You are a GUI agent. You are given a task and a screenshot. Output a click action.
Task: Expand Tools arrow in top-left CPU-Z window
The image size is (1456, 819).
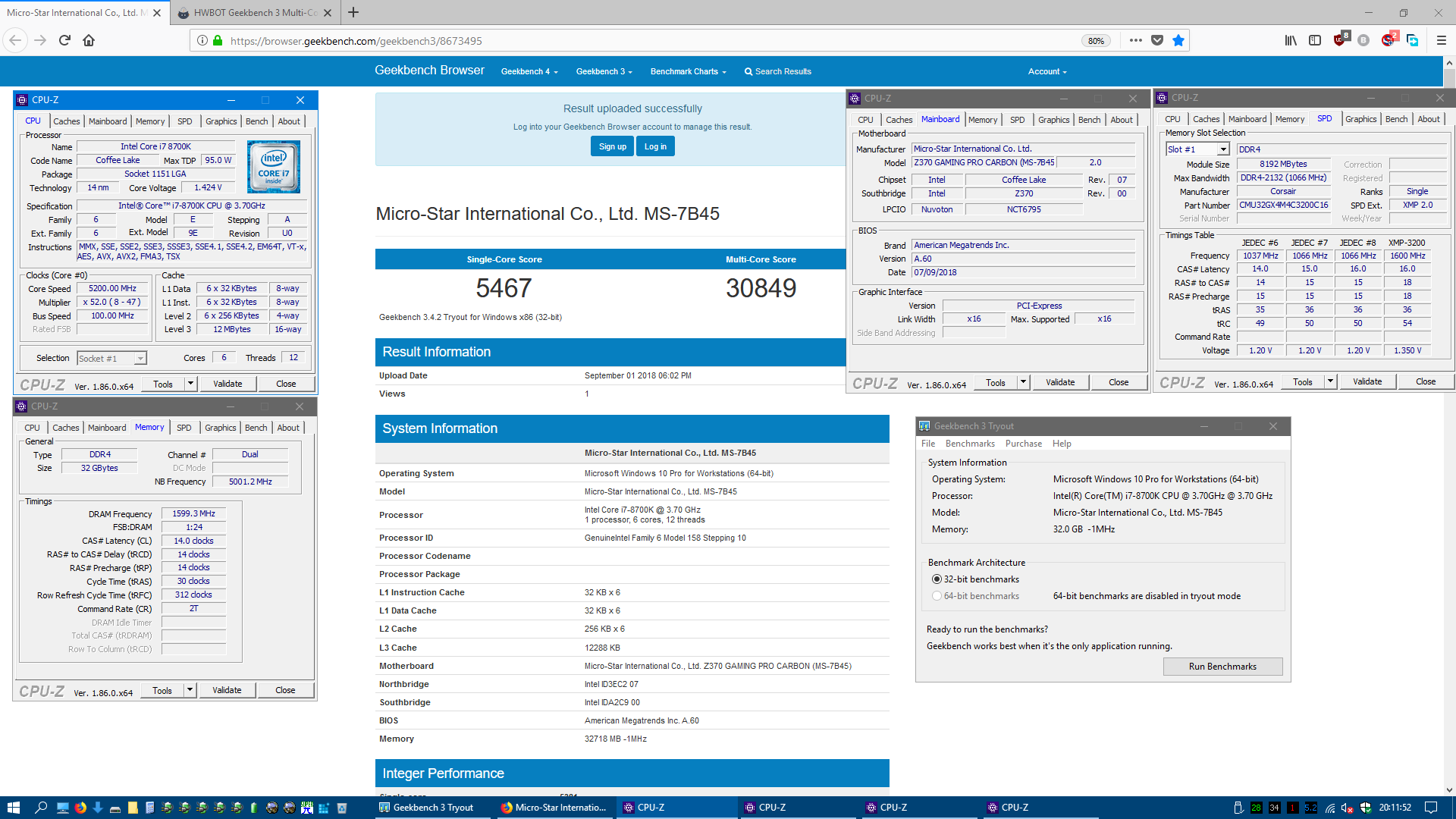click(190, 384)
